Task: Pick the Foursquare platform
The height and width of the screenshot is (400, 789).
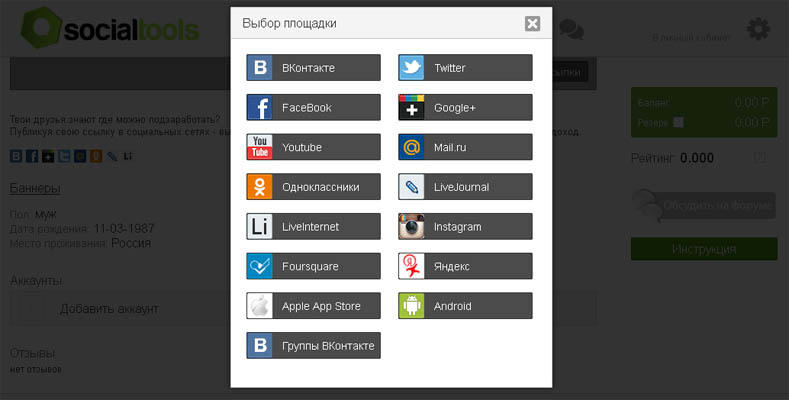Action: (313, 266)
